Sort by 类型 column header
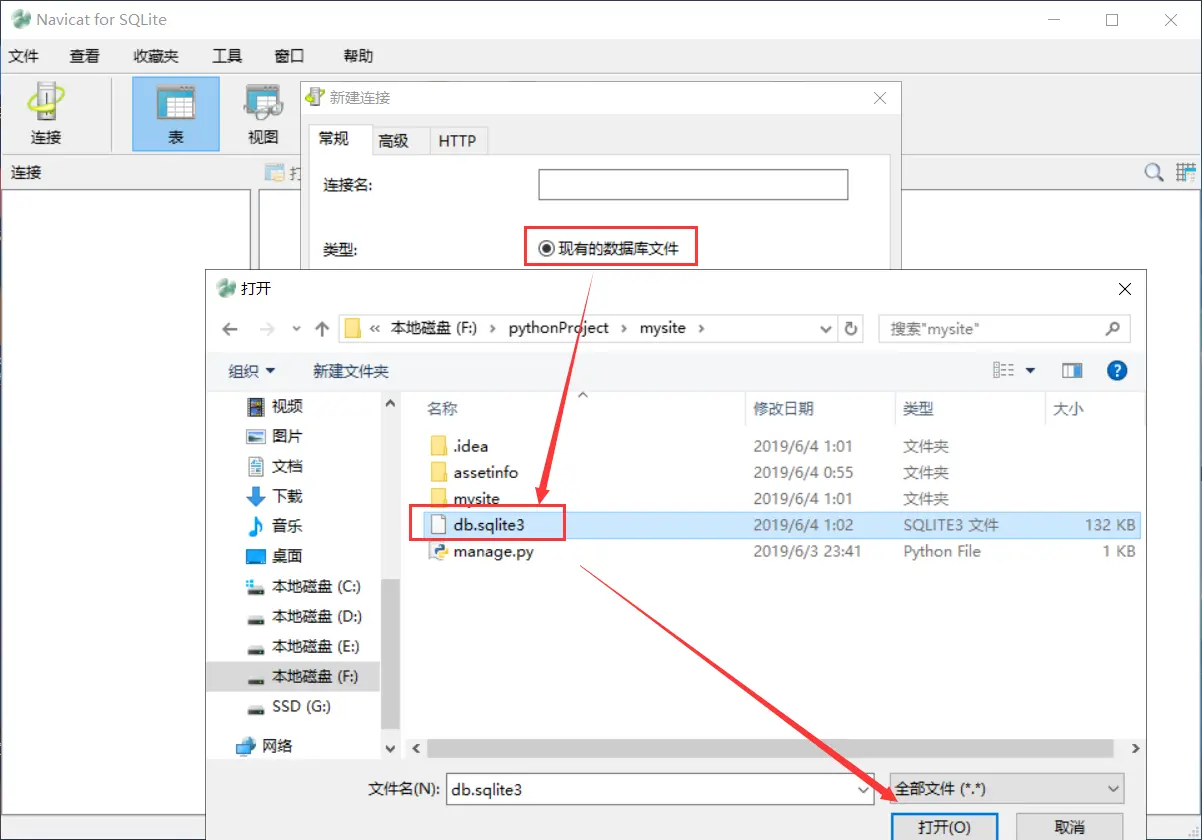 point(918,408)
